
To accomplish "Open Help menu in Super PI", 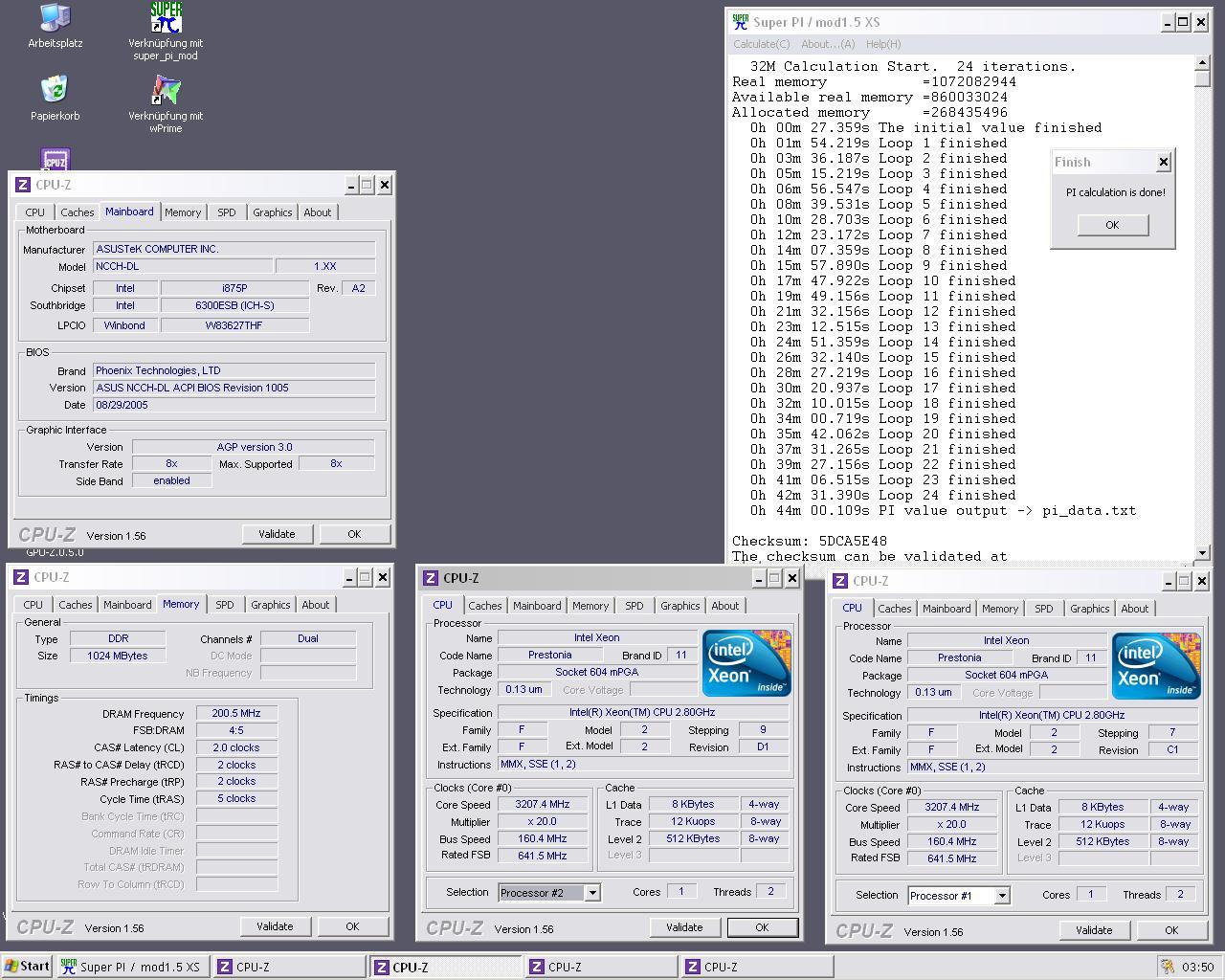I will [882, 44].
